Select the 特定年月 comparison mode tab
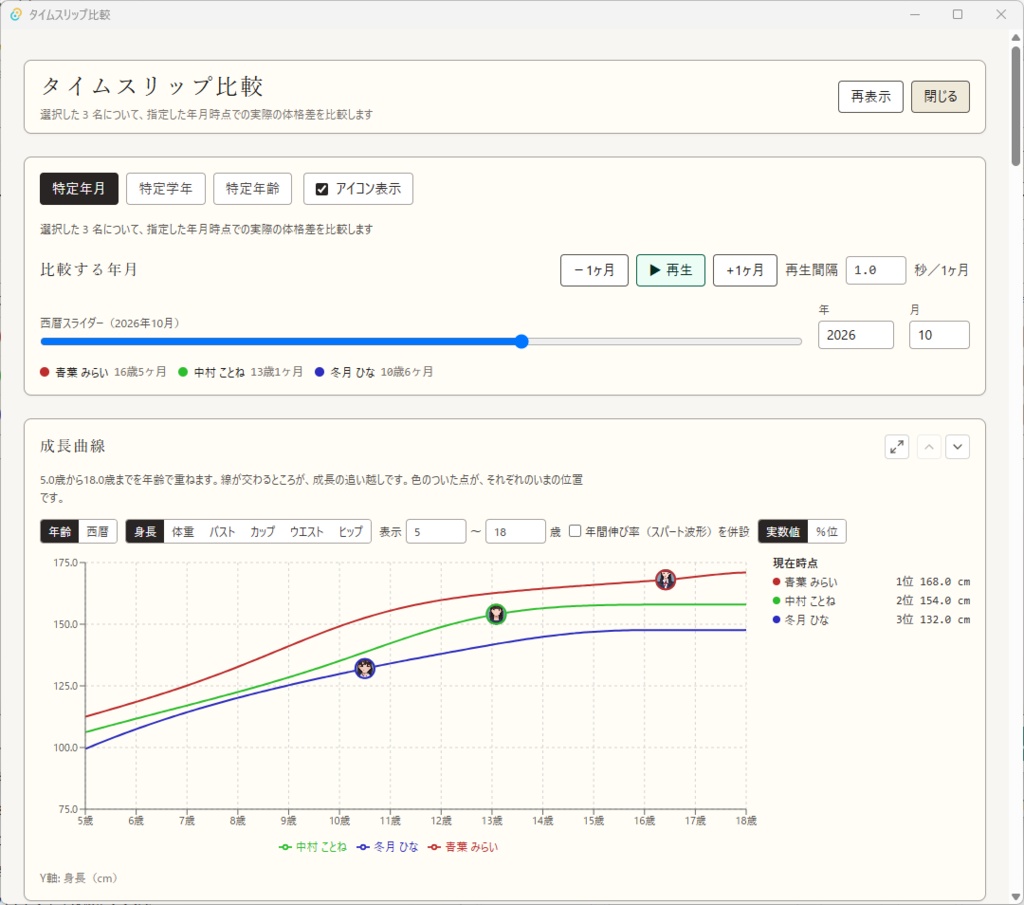This screenshot has width=1024, height=905. click(79, 189)
